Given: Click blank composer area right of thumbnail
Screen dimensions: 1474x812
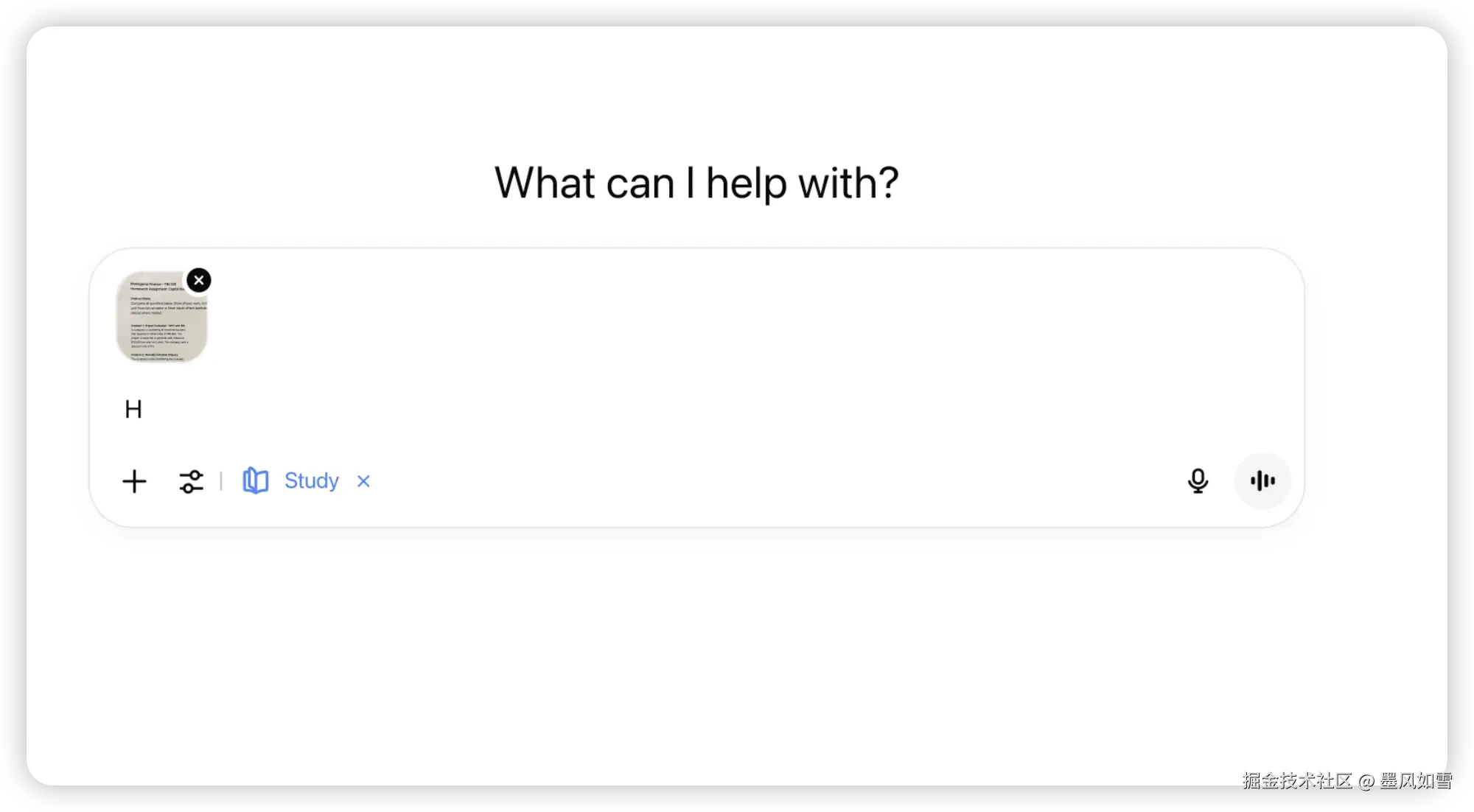Looking at the screenshot, I should click(737, 317).
